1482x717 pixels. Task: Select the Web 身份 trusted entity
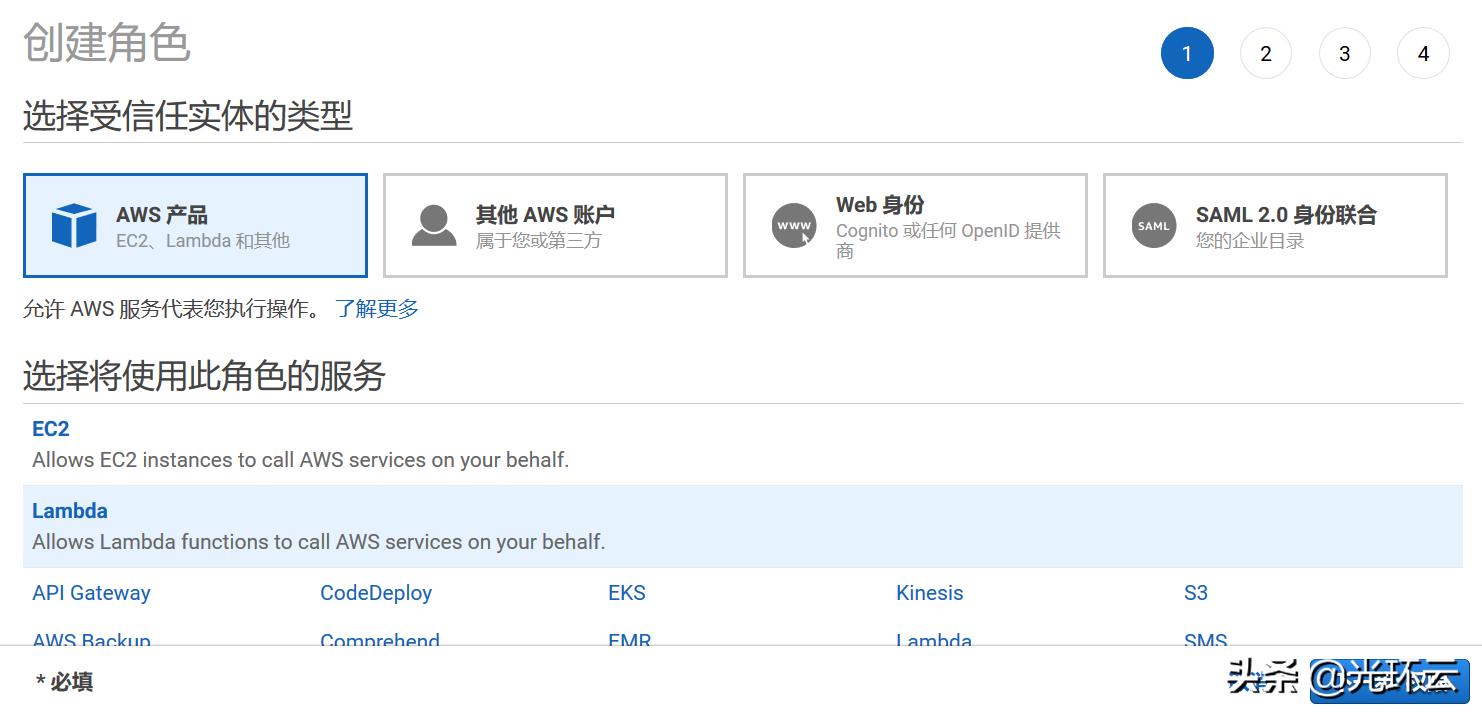tap(914, 224)
